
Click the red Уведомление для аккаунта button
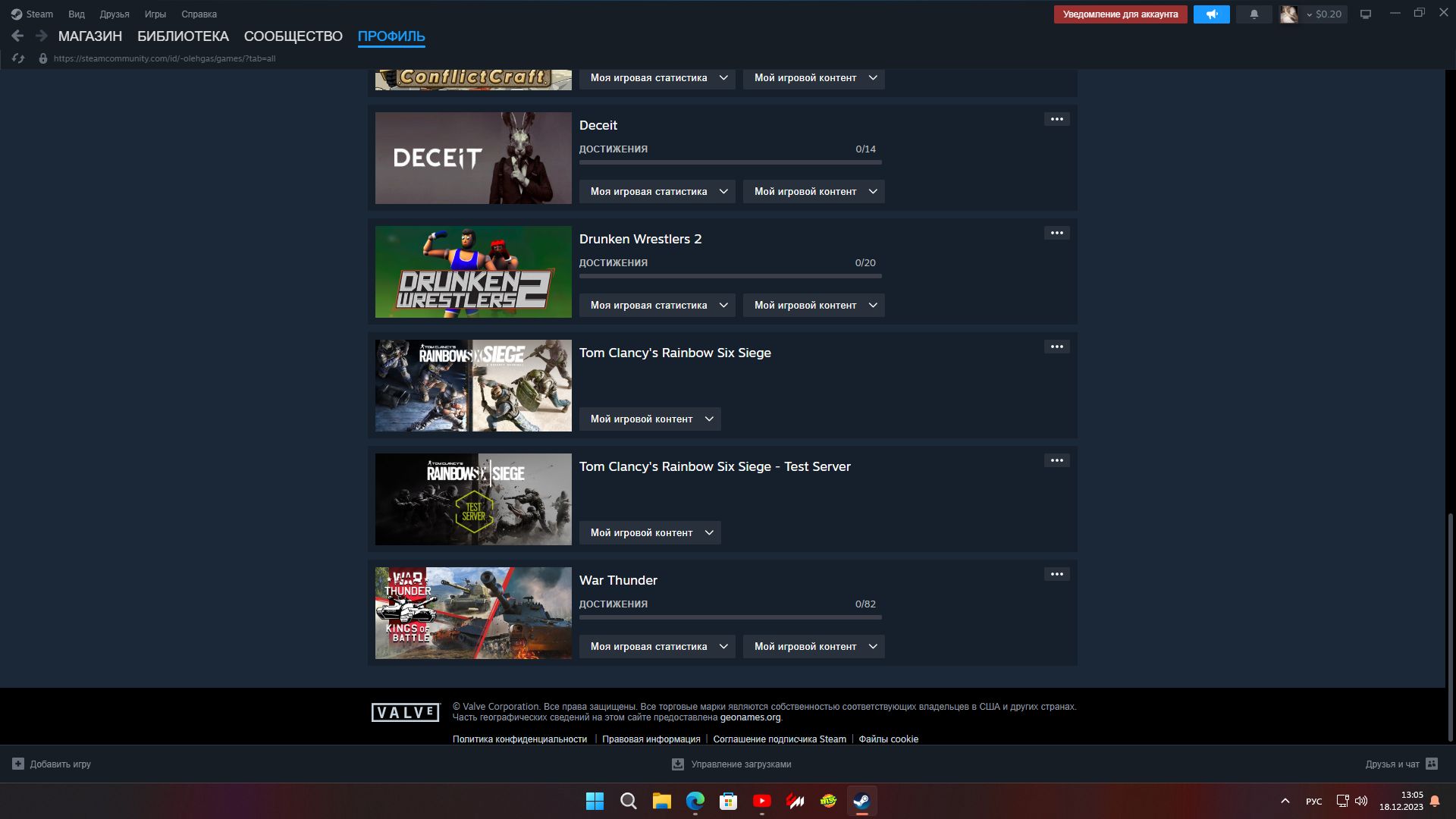[x=1120, y=14]
